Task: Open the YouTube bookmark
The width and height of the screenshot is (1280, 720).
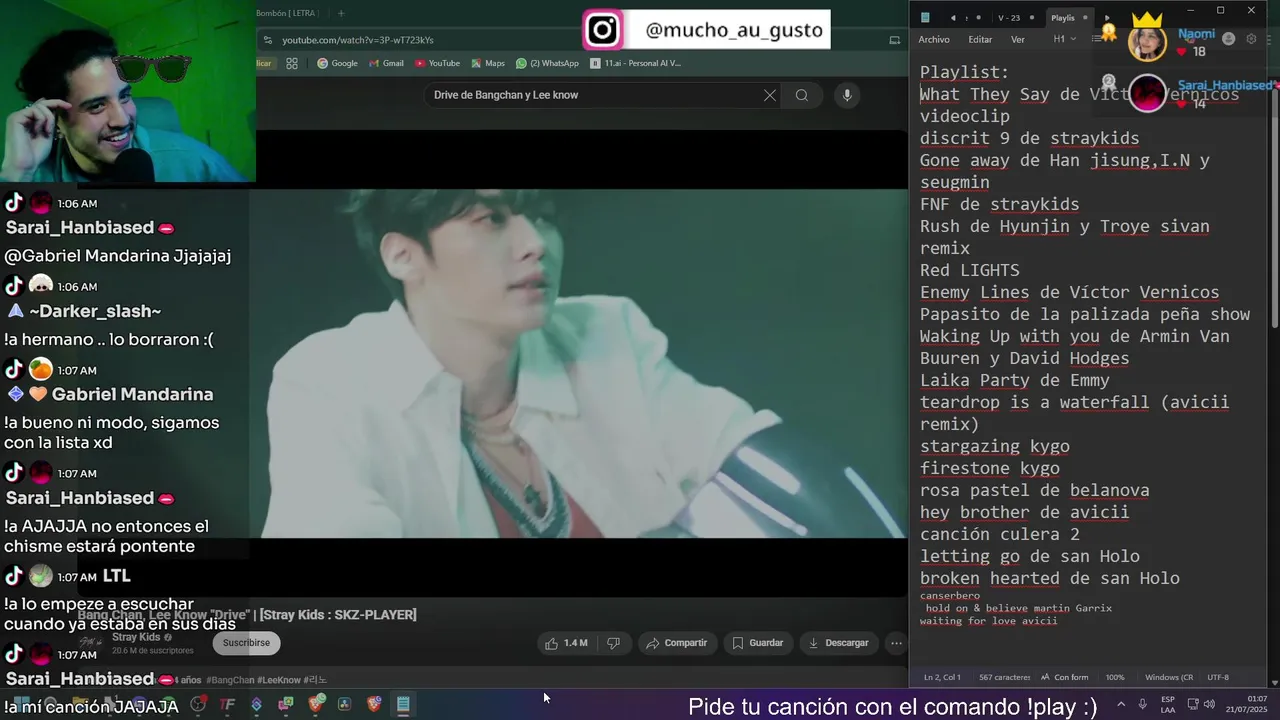Action: [x=437, y=63]
